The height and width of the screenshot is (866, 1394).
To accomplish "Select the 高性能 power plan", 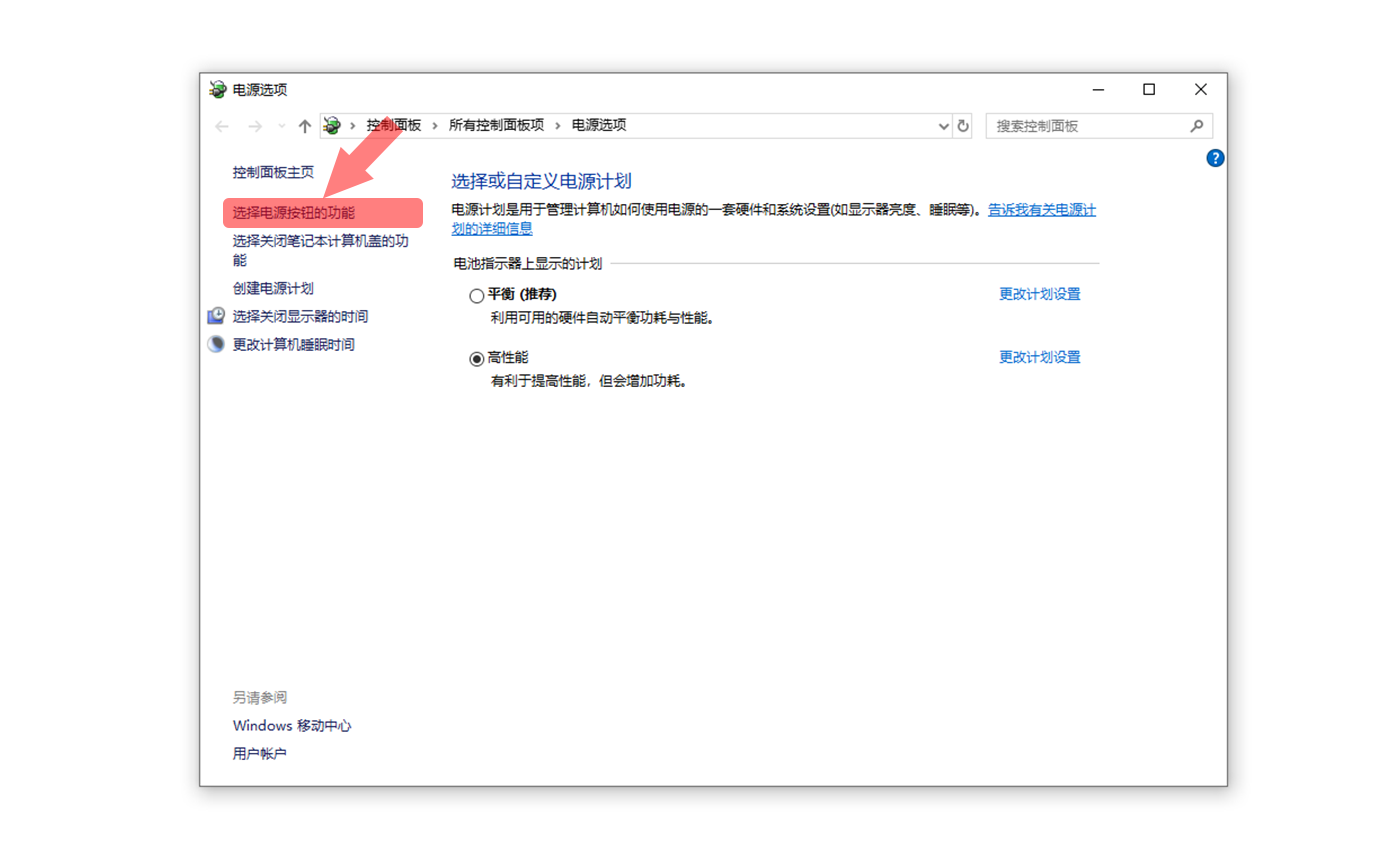I will click(x=477, y=358).
